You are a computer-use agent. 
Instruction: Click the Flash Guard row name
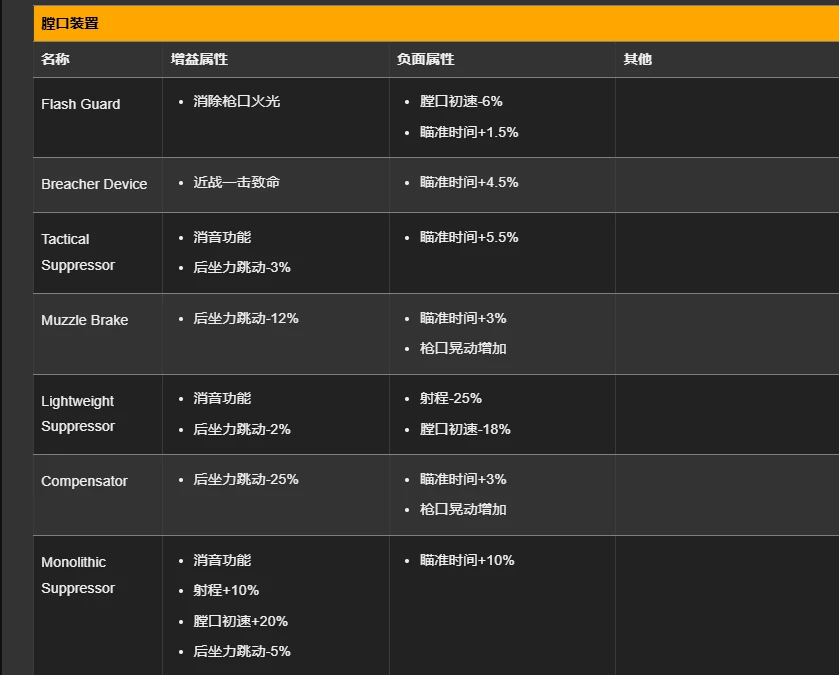(x=81, y=104)
